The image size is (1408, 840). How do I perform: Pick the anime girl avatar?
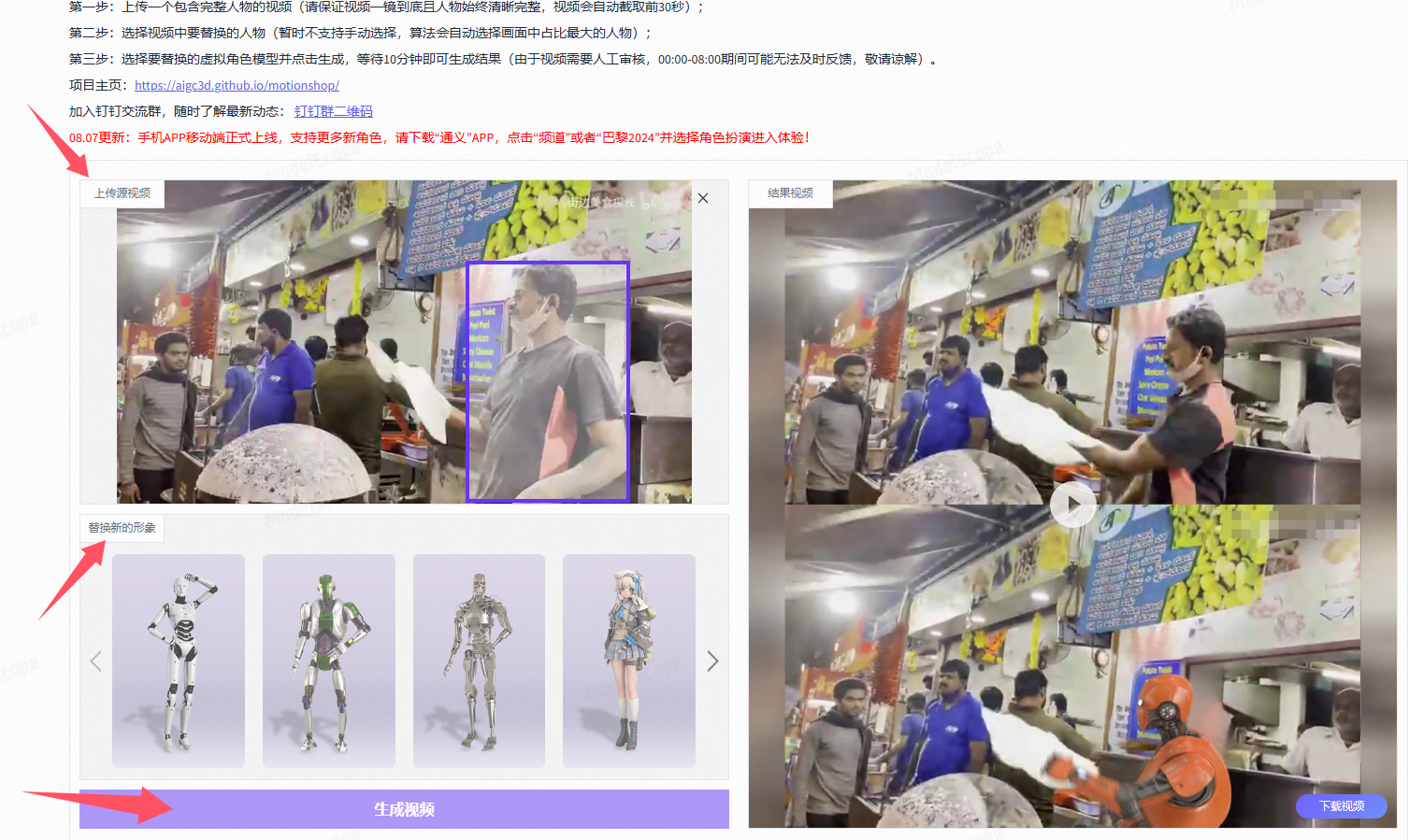coord(629,661)
